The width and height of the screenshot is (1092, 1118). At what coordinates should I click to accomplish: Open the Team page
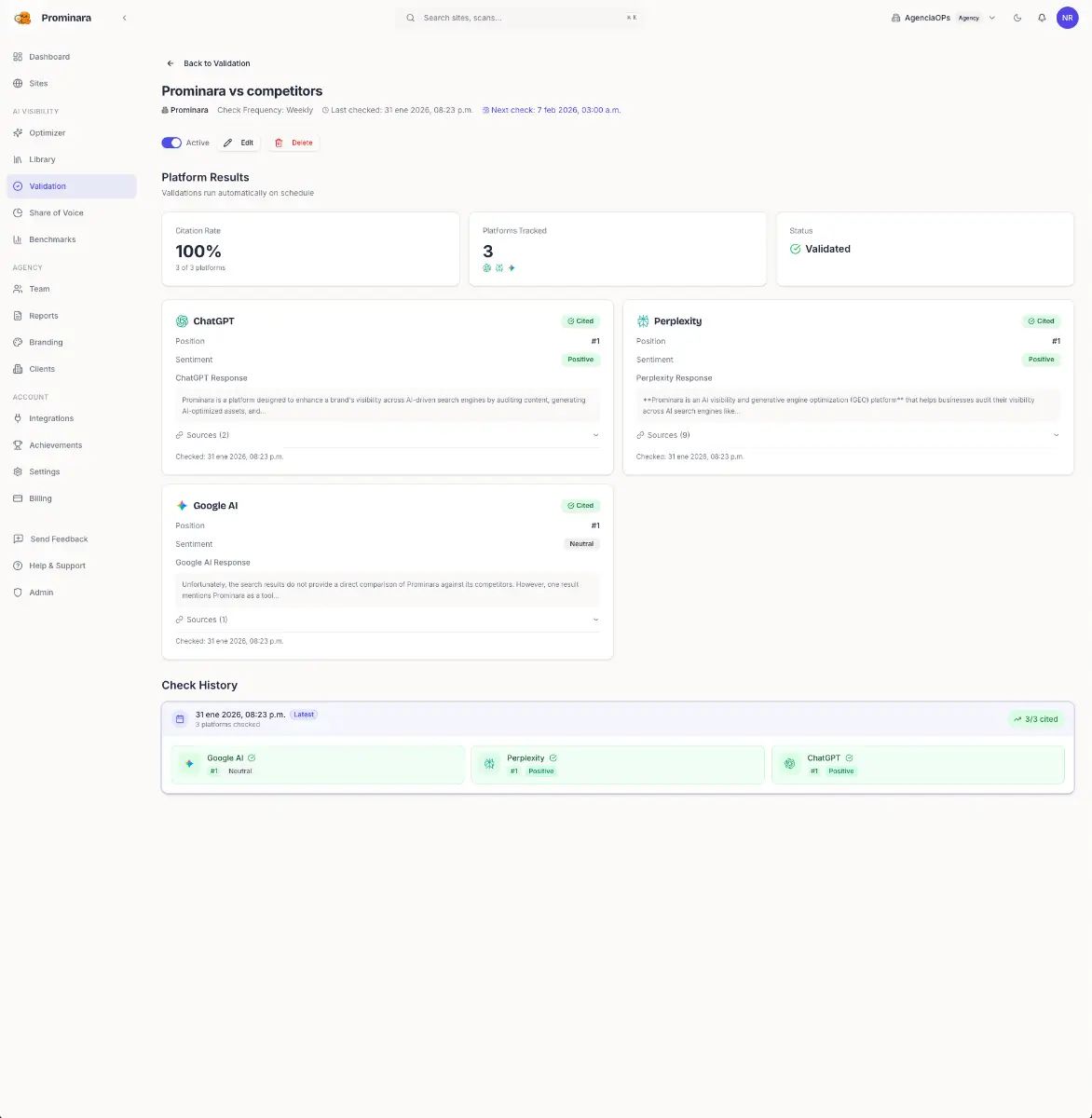(x=72, y=289)
